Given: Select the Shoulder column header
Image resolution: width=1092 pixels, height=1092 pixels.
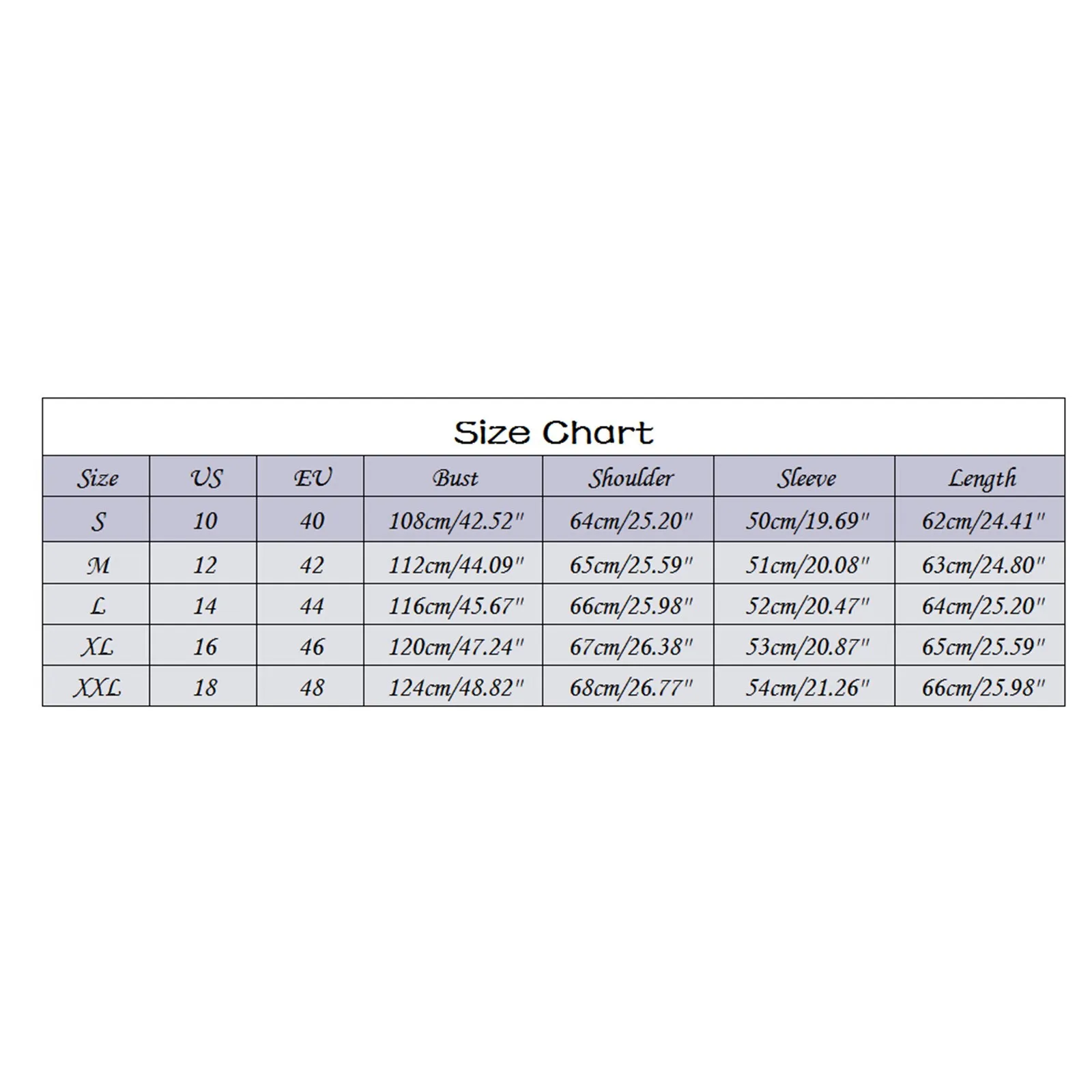Looking at the screenshot, I should point(631,478).
